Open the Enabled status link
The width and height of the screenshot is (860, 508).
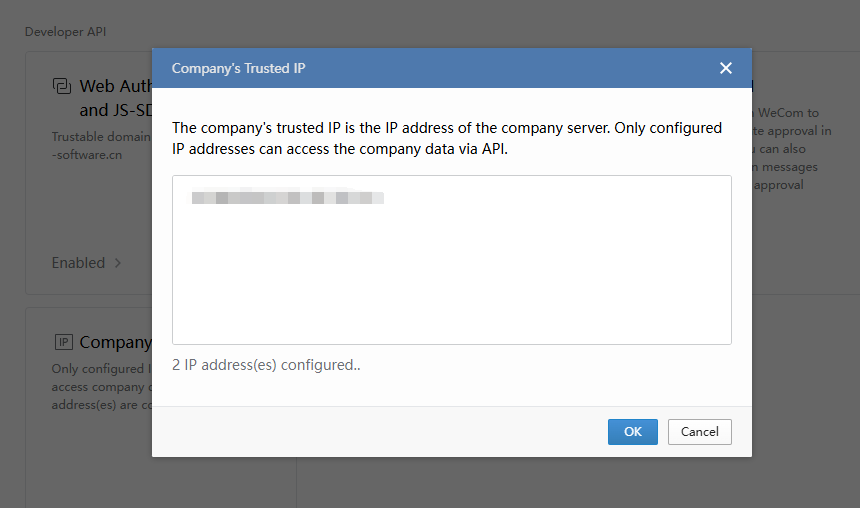click(x=78, y=263)
